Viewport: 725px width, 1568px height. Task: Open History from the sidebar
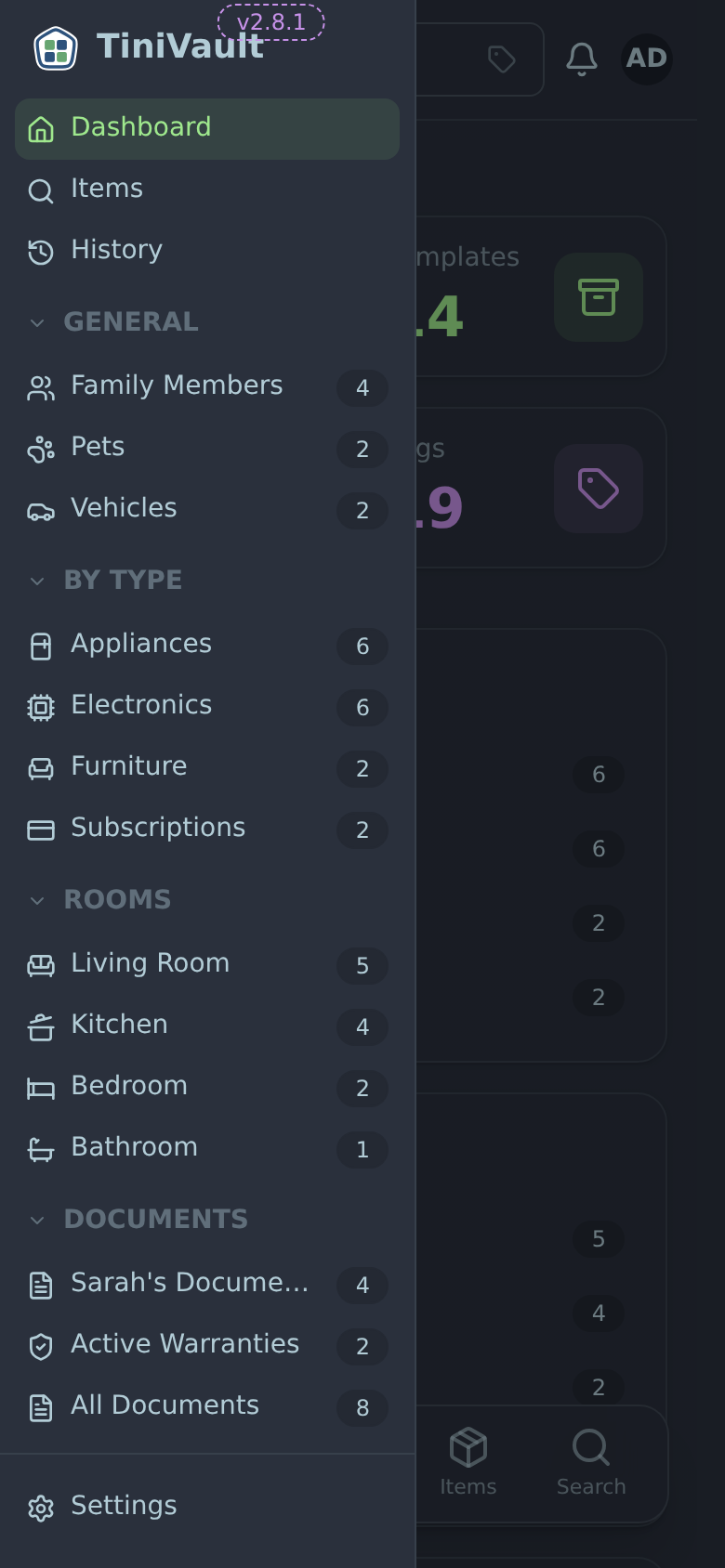point(207,251)
